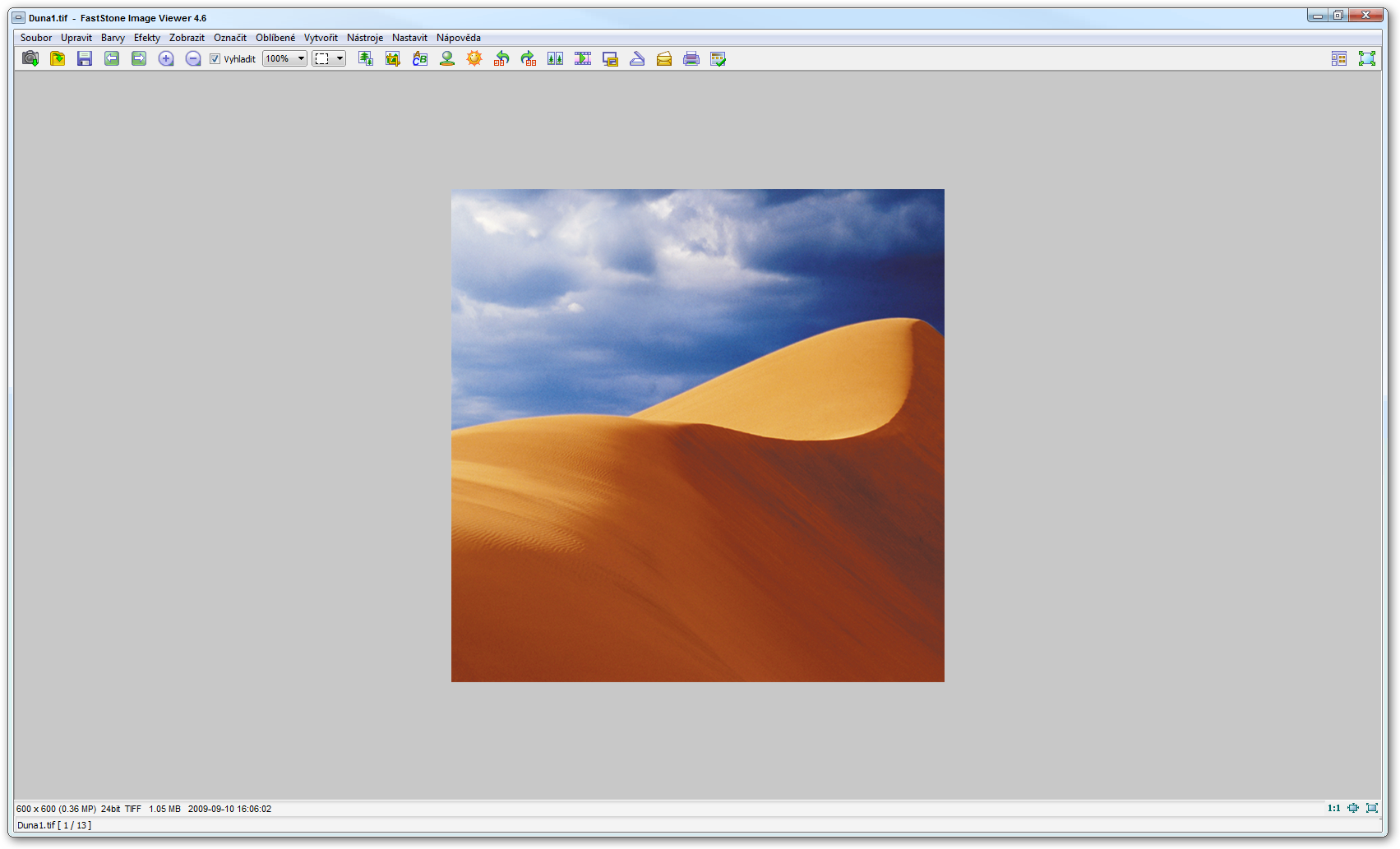This screenshot has height=849, width=1400.
Task: Print the image with the printer icon
Action: tap(691, 58)
